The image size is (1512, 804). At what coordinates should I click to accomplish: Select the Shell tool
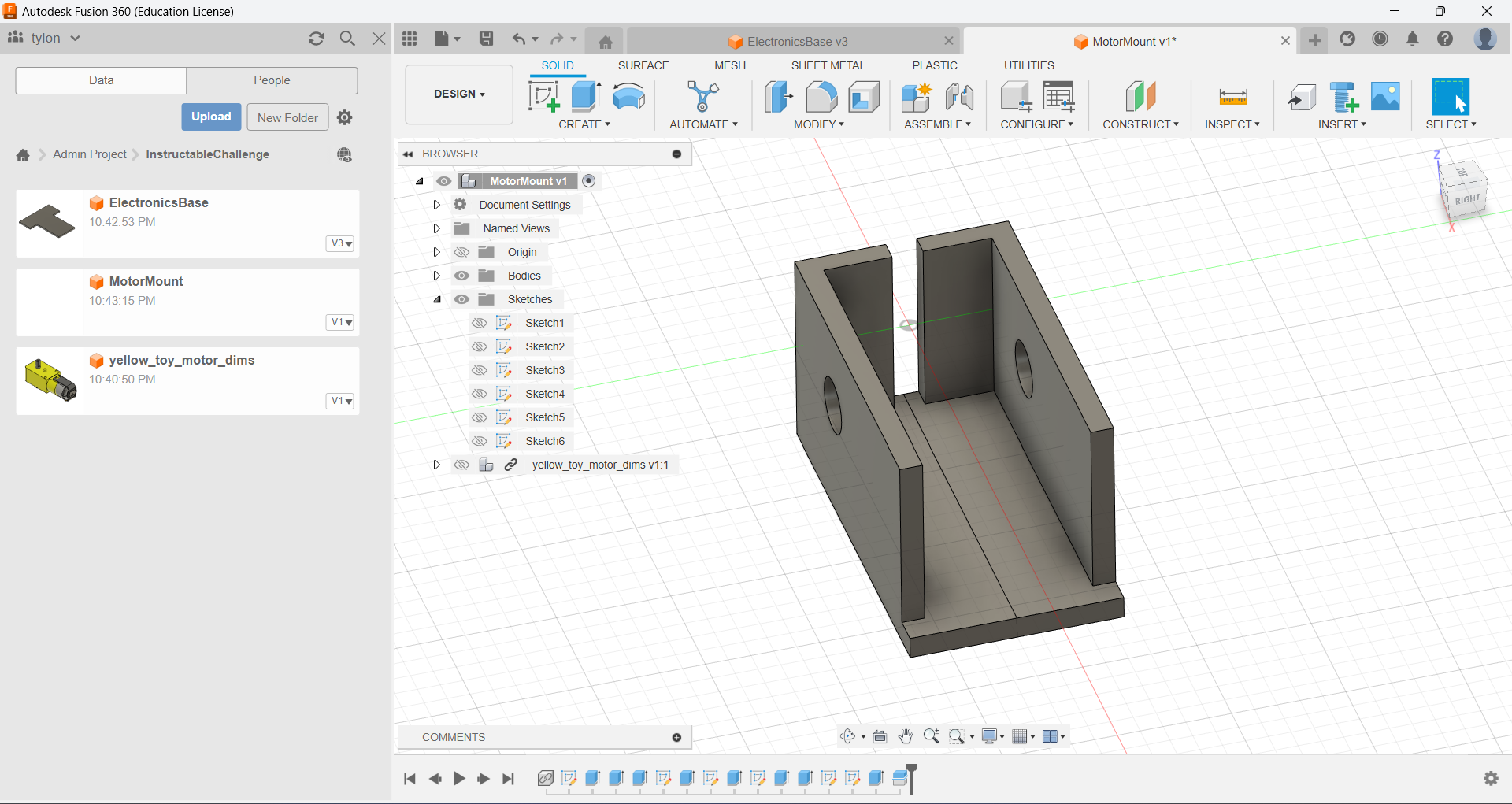pos(864,97)
